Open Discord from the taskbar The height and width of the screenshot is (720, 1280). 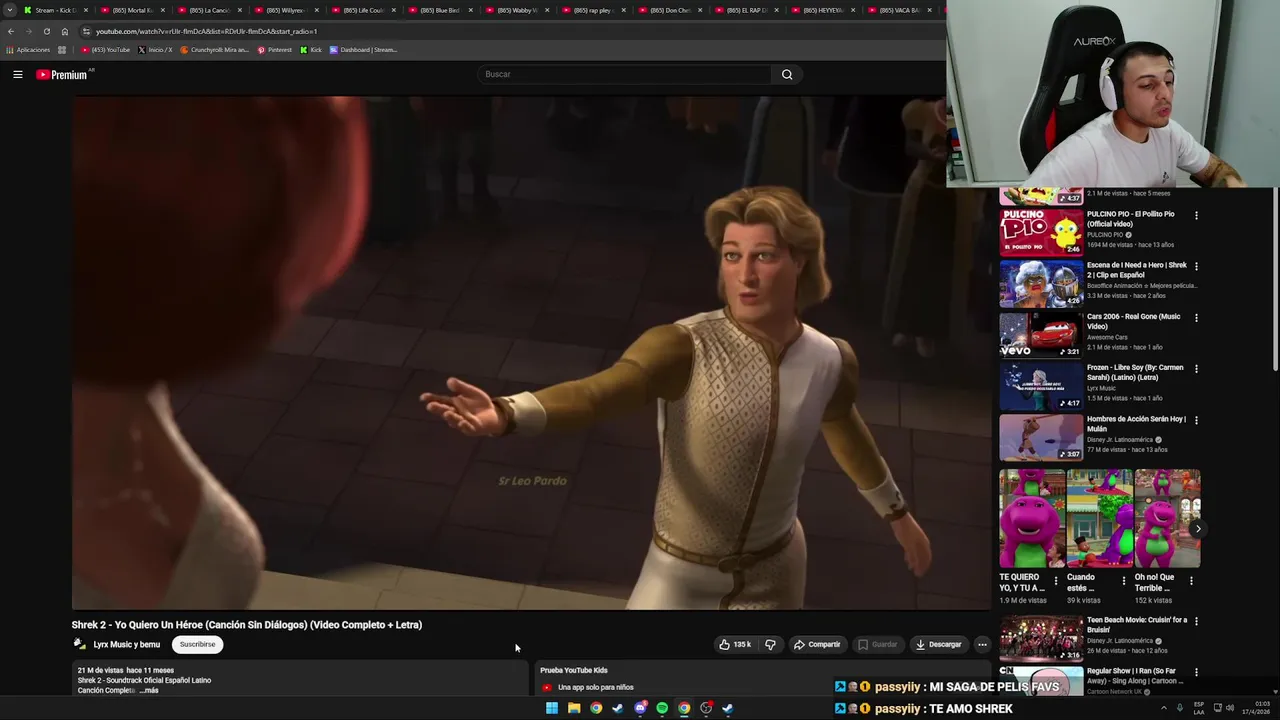[x=640, y=708]
